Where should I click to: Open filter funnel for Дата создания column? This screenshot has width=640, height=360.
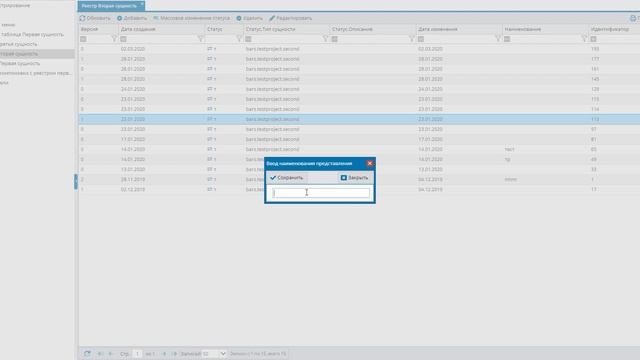[x=200, y=39]
